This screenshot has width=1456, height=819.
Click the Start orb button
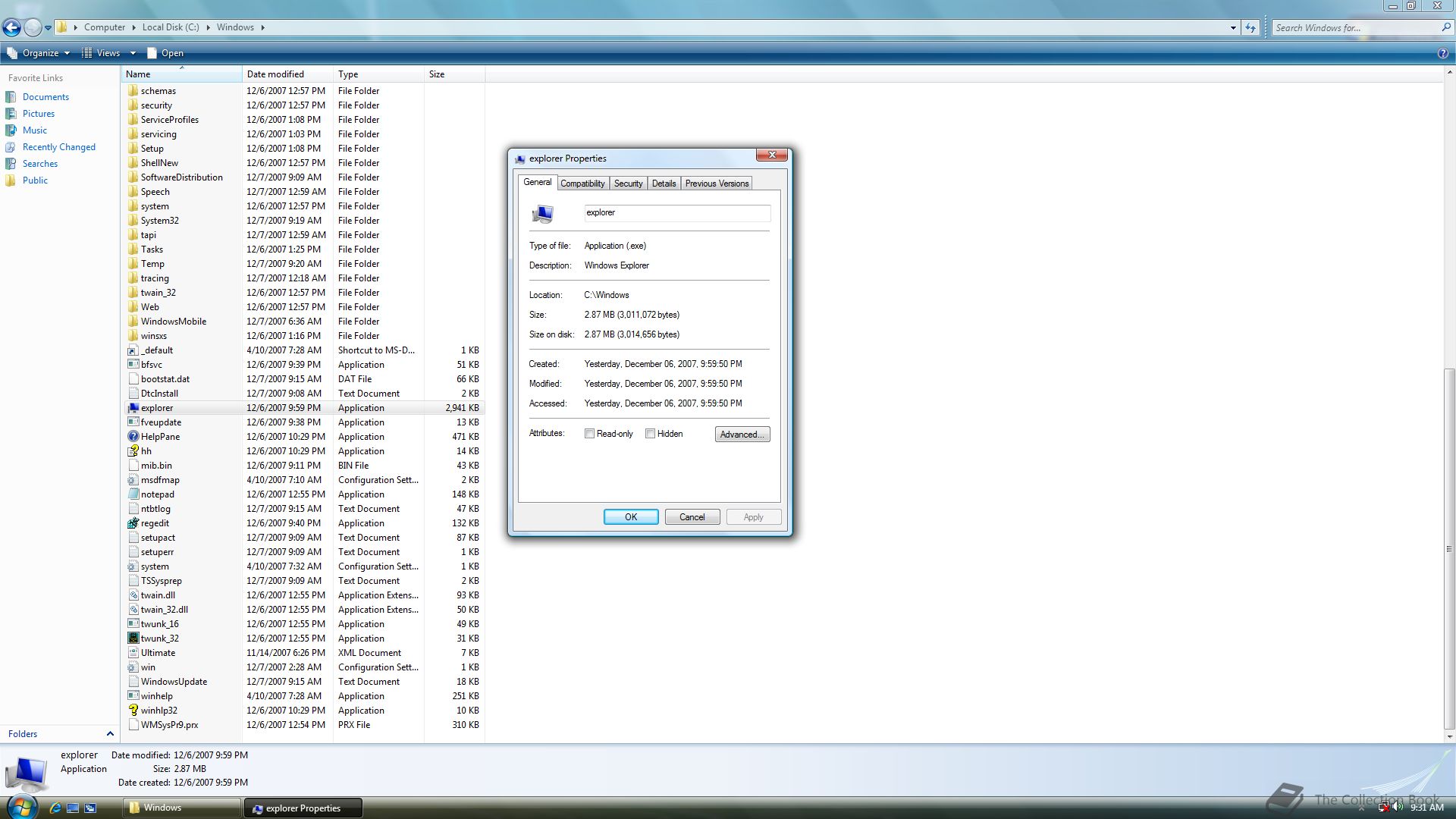tap(21, 807)
